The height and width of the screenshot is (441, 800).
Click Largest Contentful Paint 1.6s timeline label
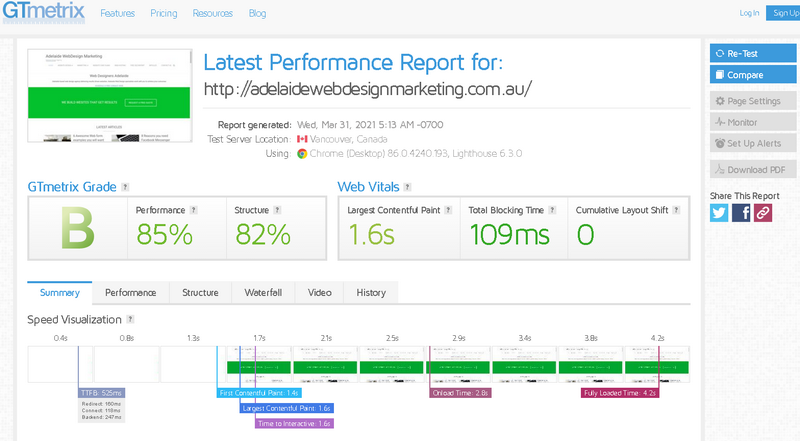(287, 408)
